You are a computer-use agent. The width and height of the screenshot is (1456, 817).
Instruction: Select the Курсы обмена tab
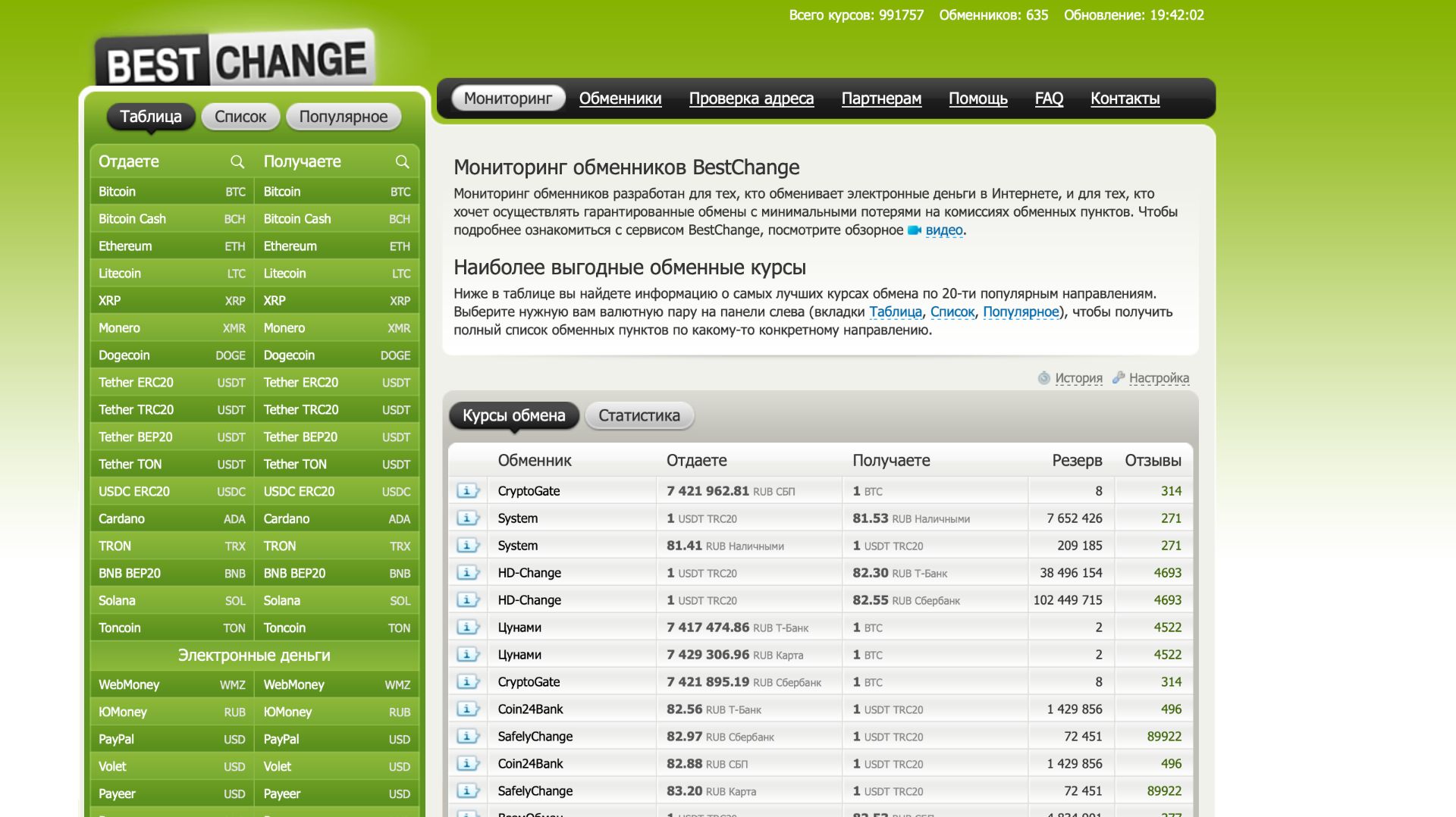(x=514, y=415)
